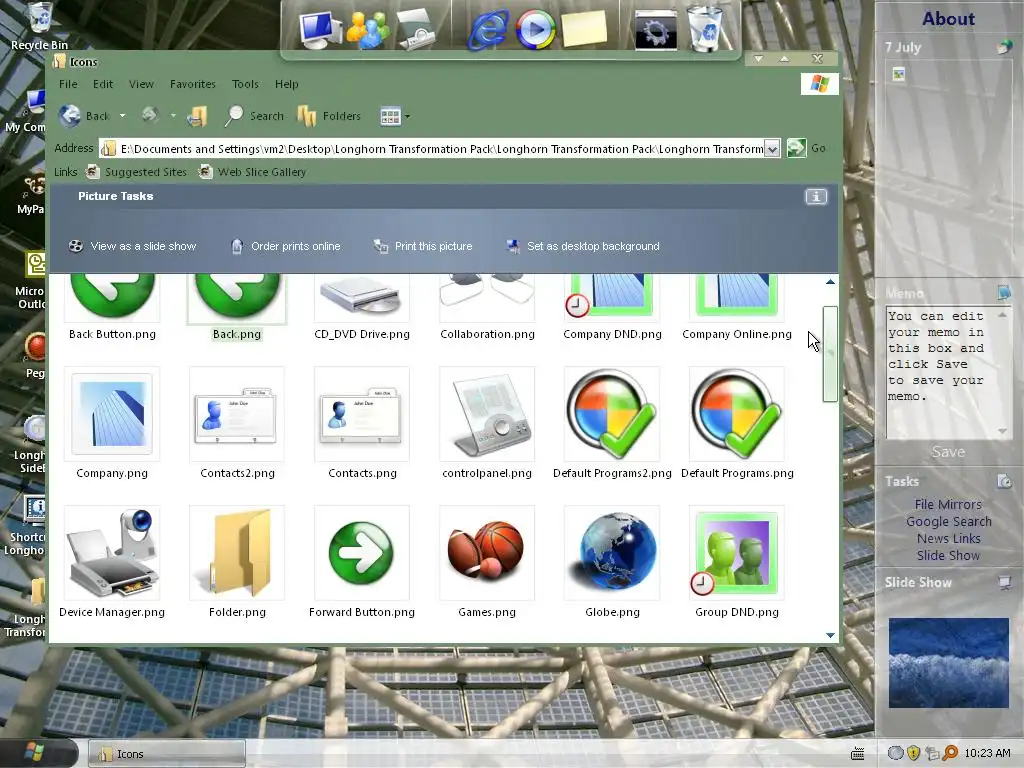Open the View menu

[x=141, y=84]
